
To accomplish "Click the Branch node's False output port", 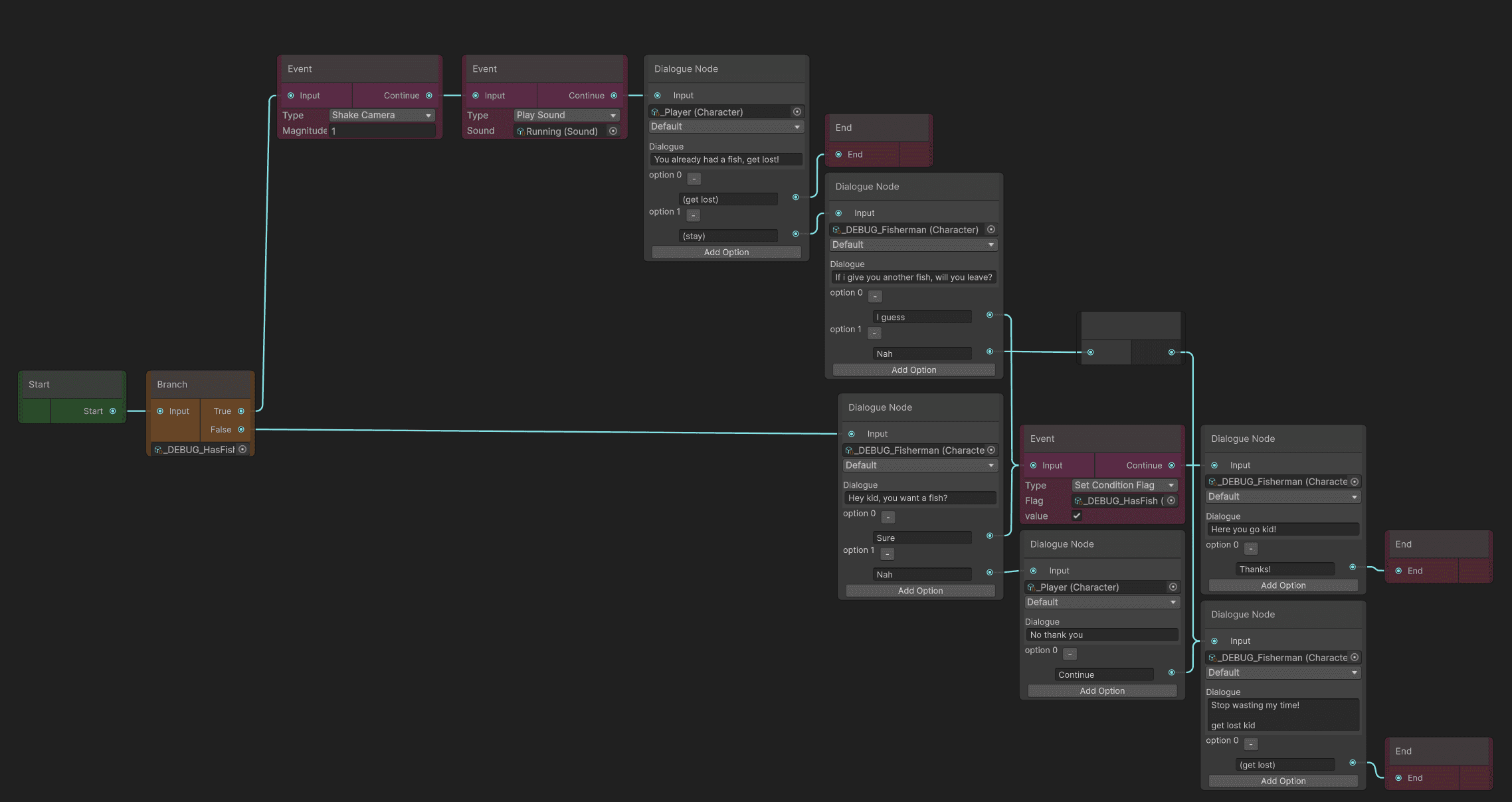I will pos(241,430).
